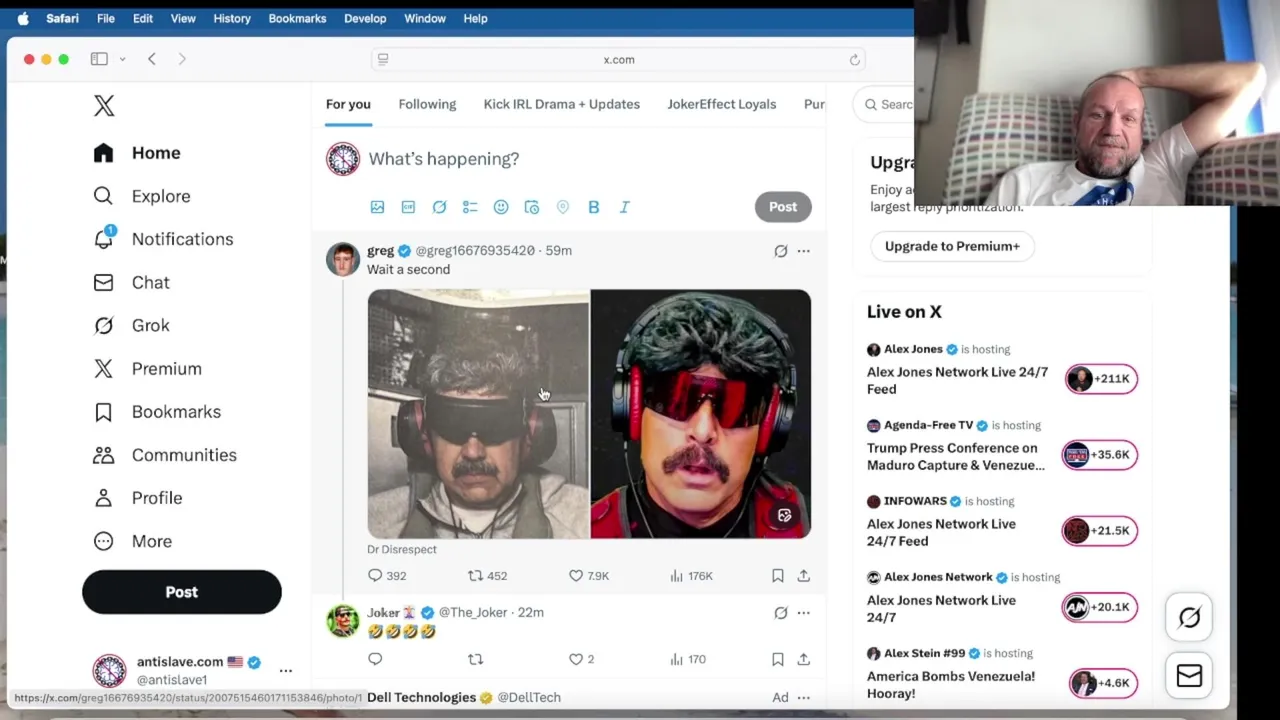Click the Grok enhance icon in composer
1280x720 pixels.
tap(439, 207)
